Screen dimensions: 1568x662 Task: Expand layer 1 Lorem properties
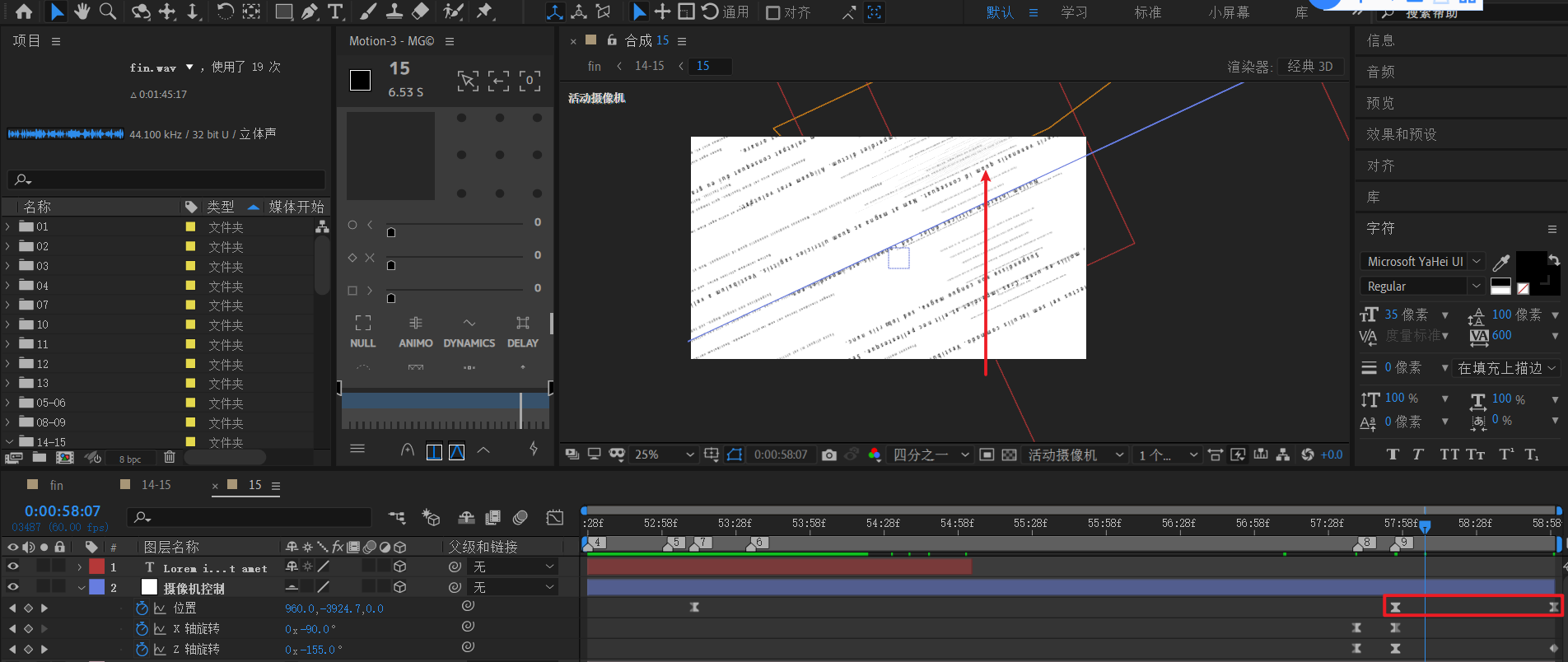80,566
